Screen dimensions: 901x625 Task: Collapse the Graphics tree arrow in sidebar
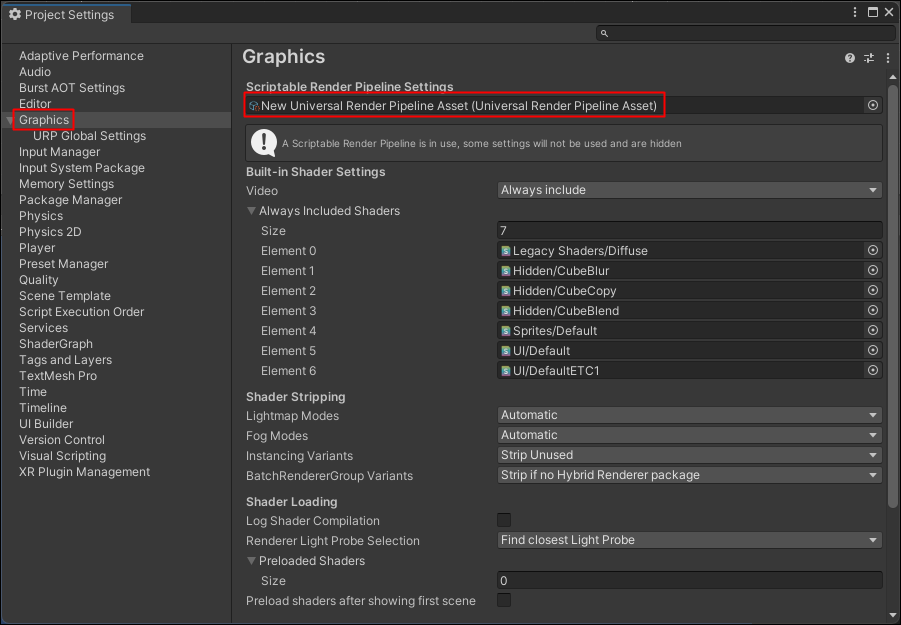click(9, 120)
